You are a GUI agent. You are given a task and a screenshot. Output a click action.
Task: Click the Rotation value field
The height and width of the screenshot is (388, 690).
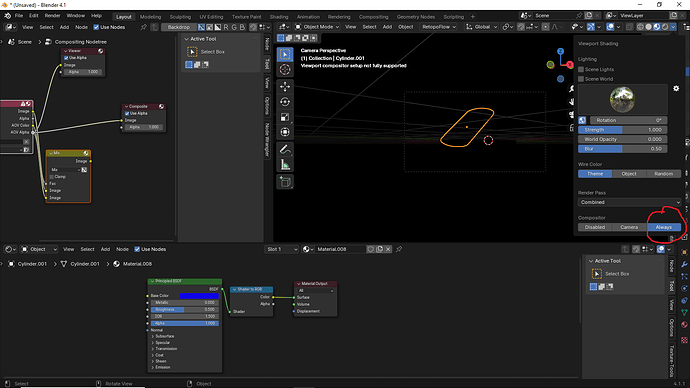(628, 120)
